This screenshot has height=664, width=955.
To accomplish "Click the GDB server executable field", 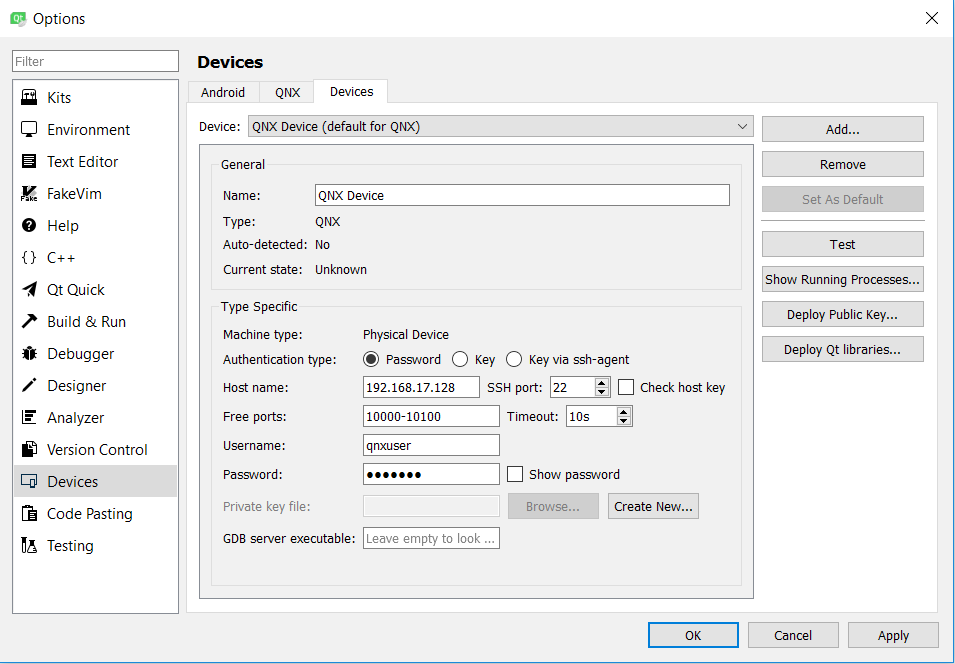I will pos(431,539).
